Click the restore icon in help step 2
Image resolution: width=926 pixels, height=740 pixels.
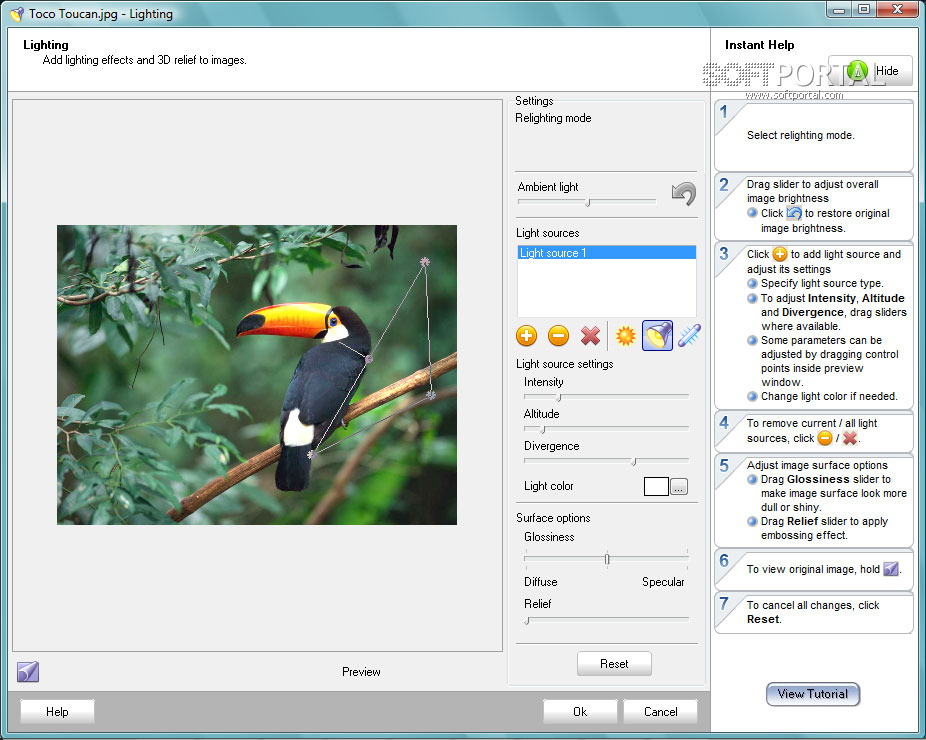click(x=794, y=213)
